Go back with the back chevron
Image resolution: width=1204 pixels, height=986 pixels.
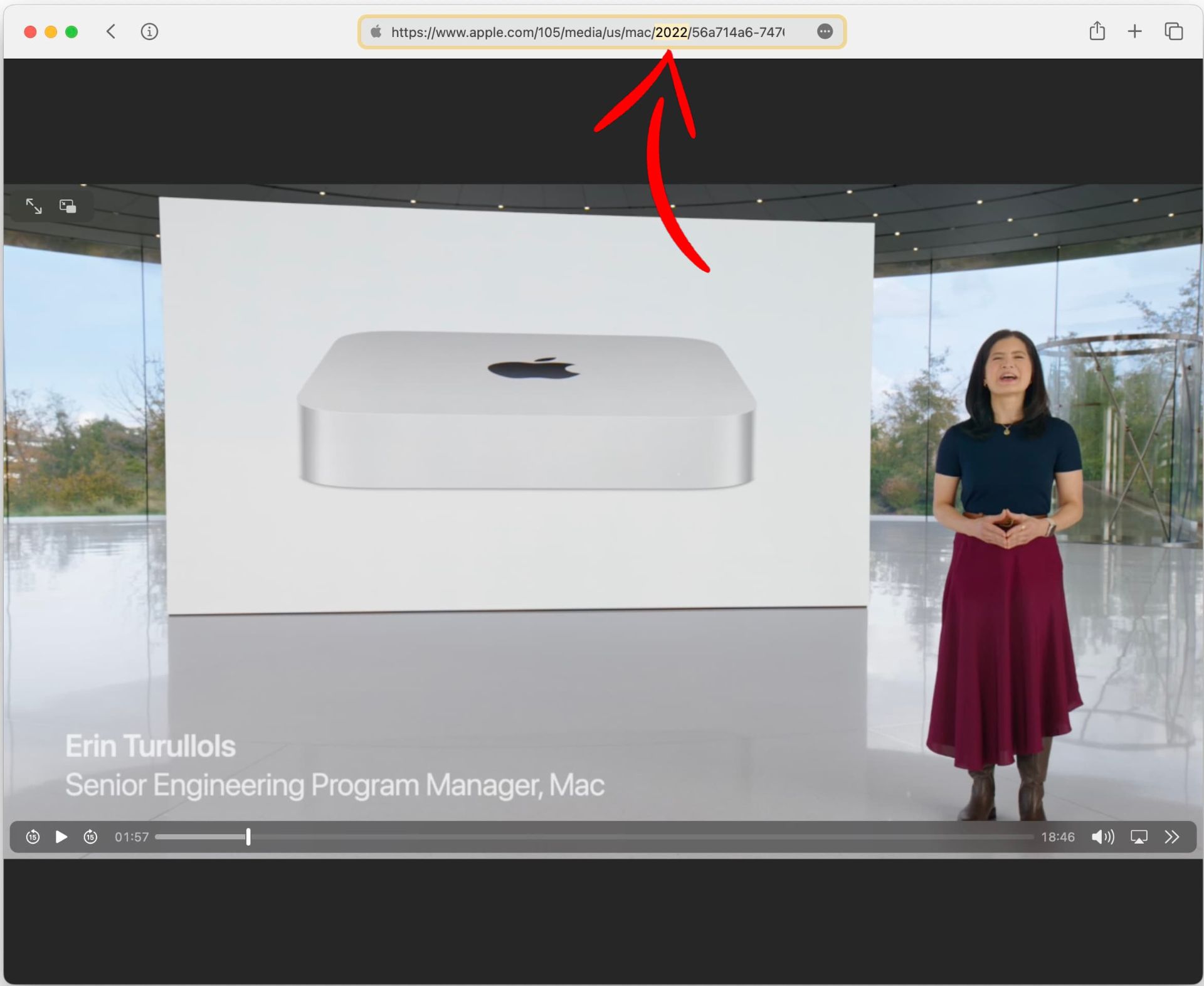point(111,31)
